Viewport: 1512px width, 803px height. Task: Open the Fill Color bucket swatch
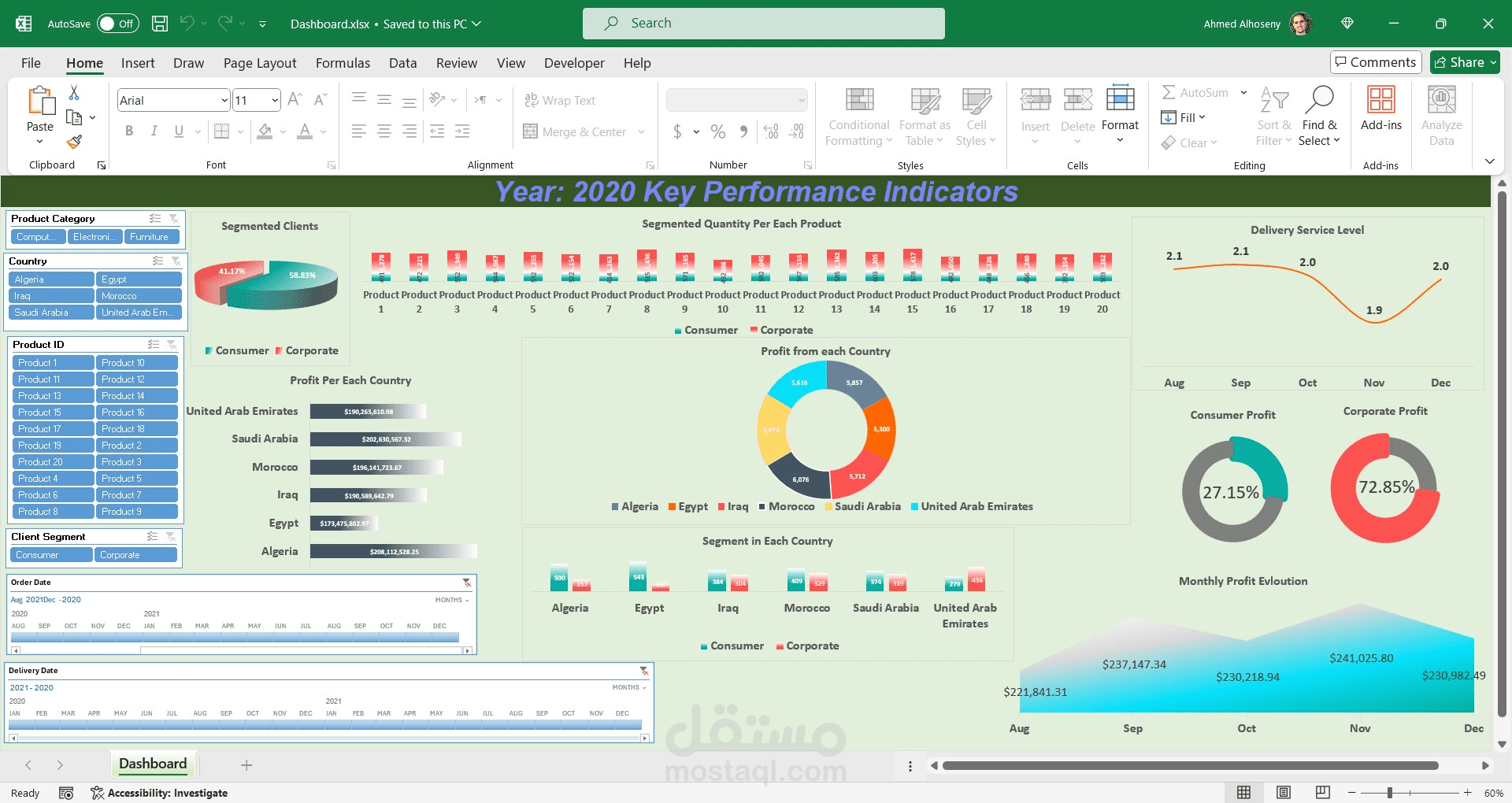(265, 131)
